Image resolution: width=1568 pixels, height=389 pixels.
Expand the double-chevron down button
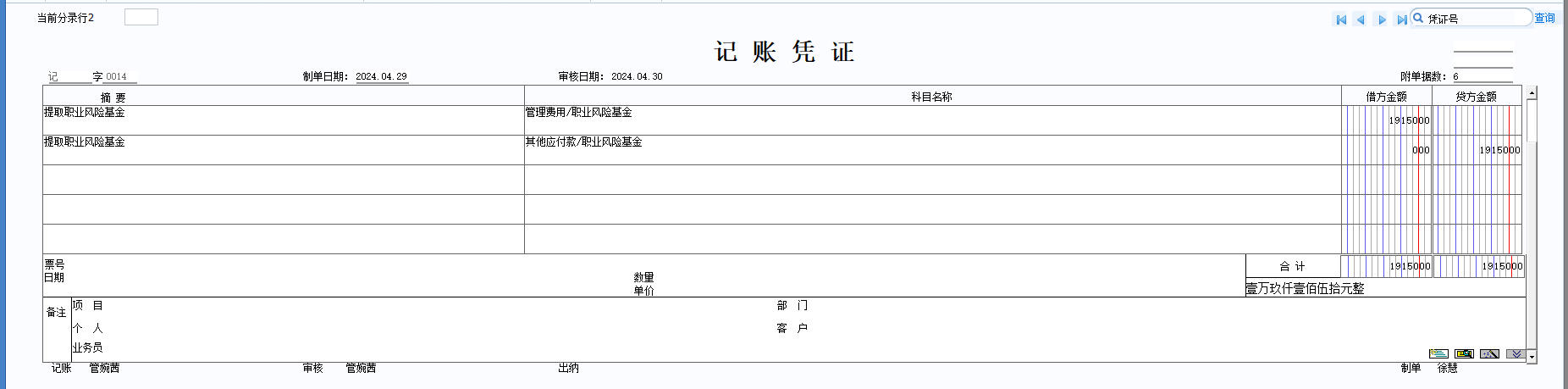pyautogui.click(x=1516, y=353)
